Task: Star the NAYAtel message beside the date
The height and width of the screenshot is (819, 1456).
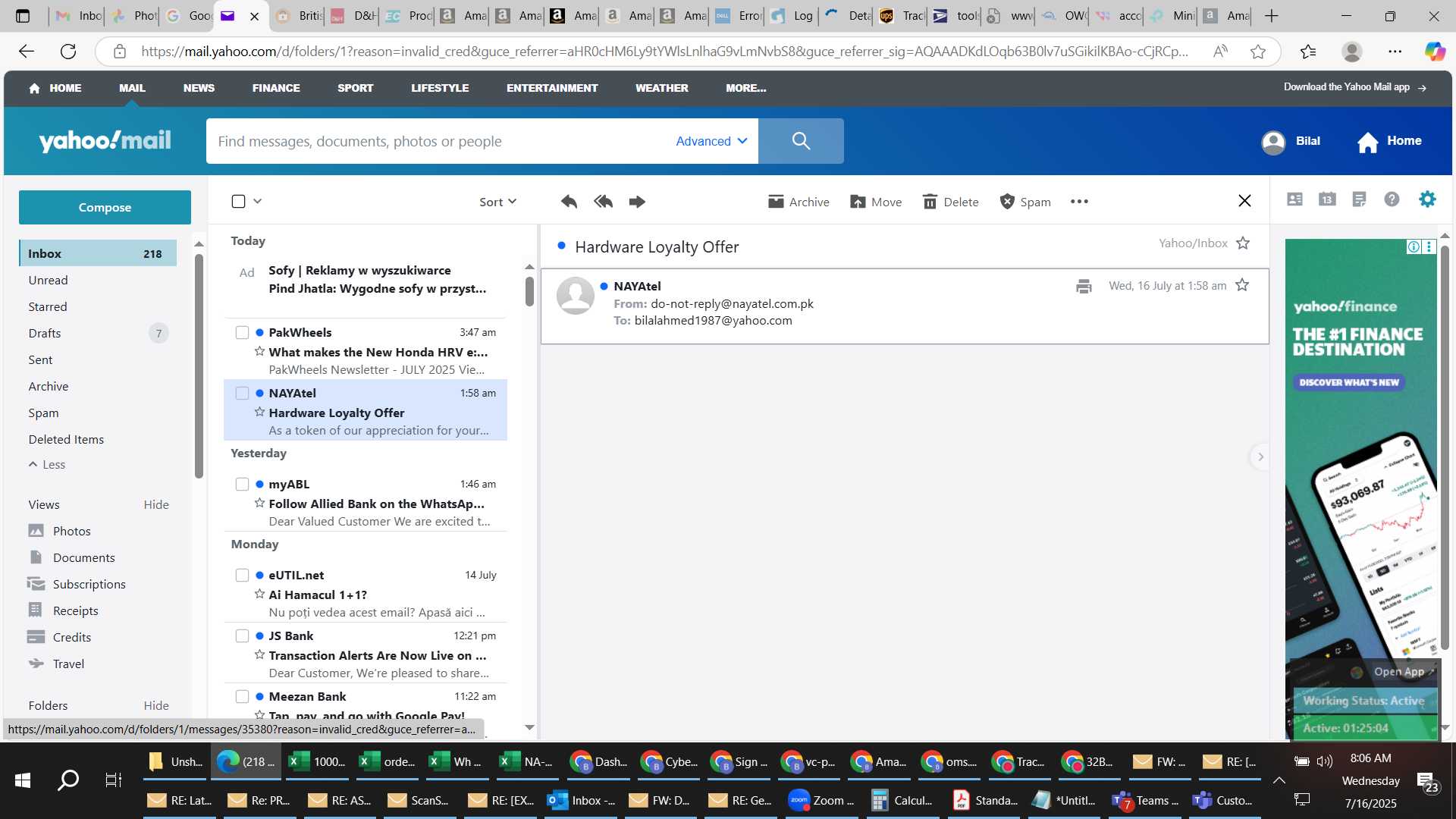Action: point(1242,285)
